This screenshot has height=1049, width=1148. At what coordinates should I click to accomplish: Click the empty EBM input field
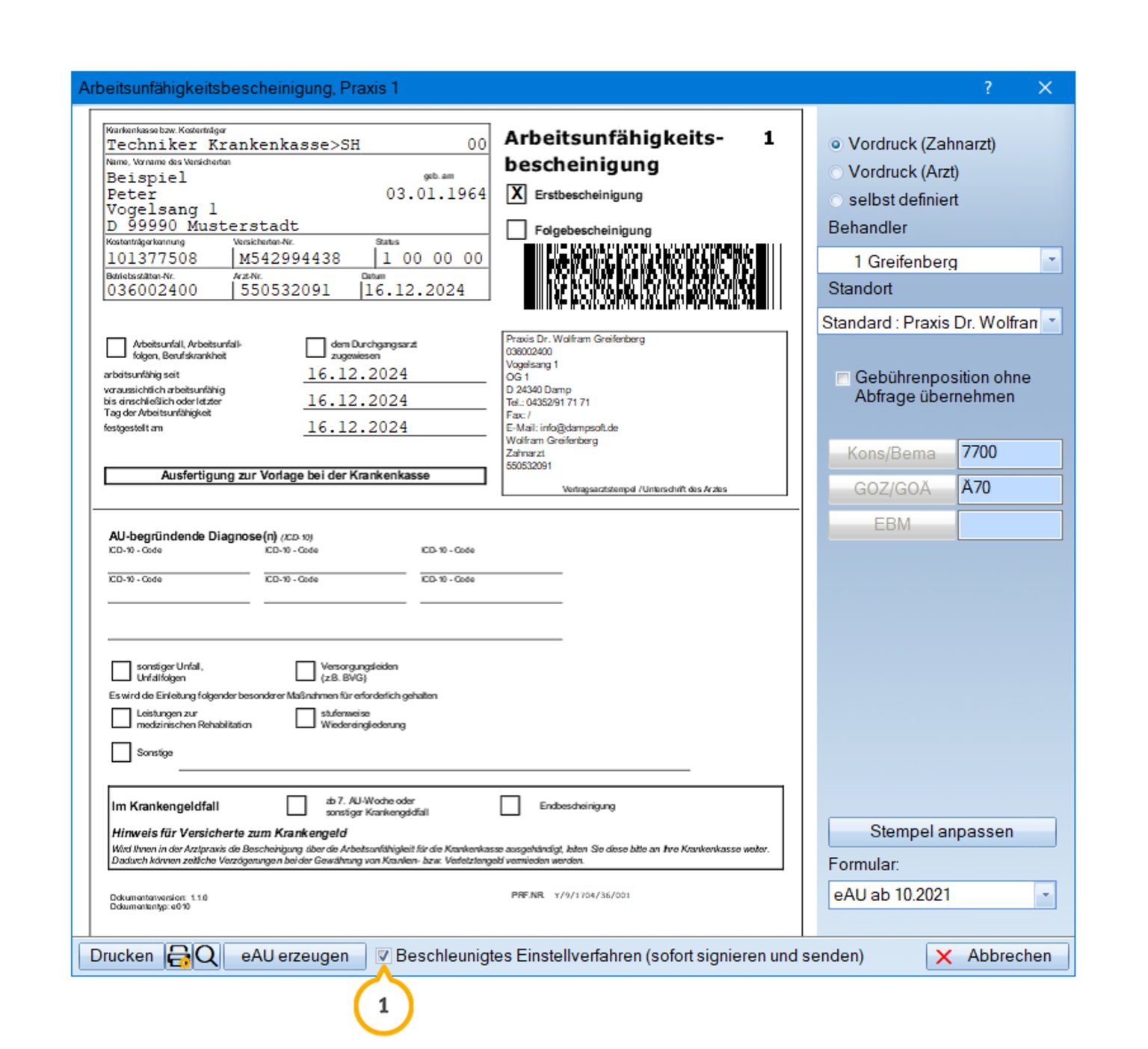(x=1010, y=525)
